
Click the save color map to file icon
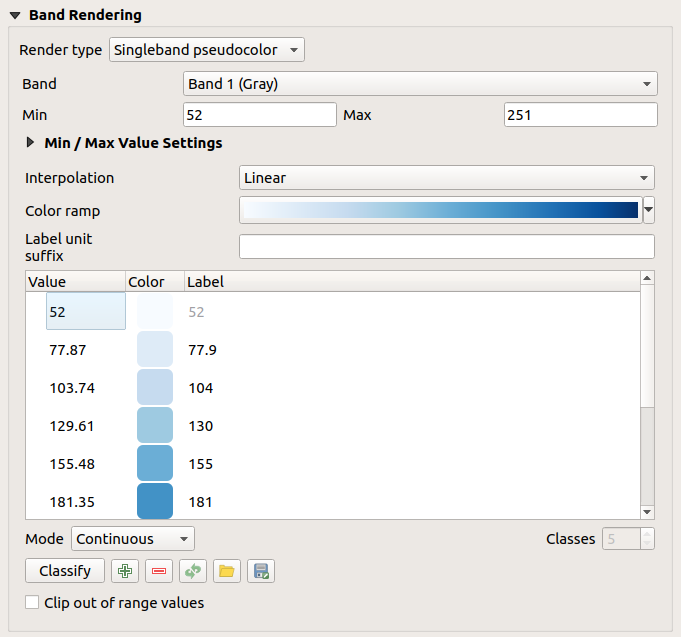click(260, 571)
